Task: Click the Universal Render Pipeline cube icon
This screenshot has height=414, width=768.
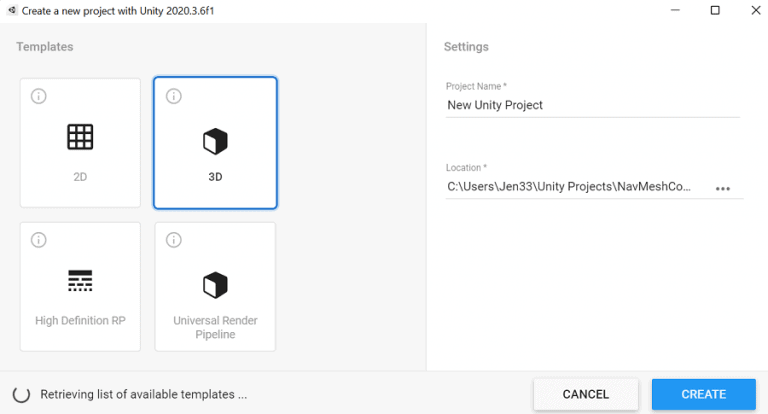Action: click(x=215, y=285)
